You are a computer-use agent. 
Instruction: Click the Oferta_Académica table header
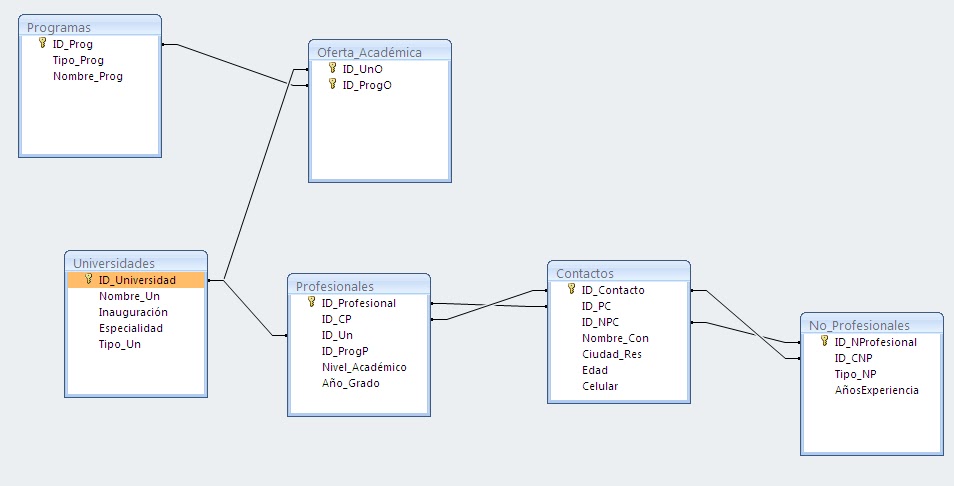pyautogui.click(x=380, y=52)
